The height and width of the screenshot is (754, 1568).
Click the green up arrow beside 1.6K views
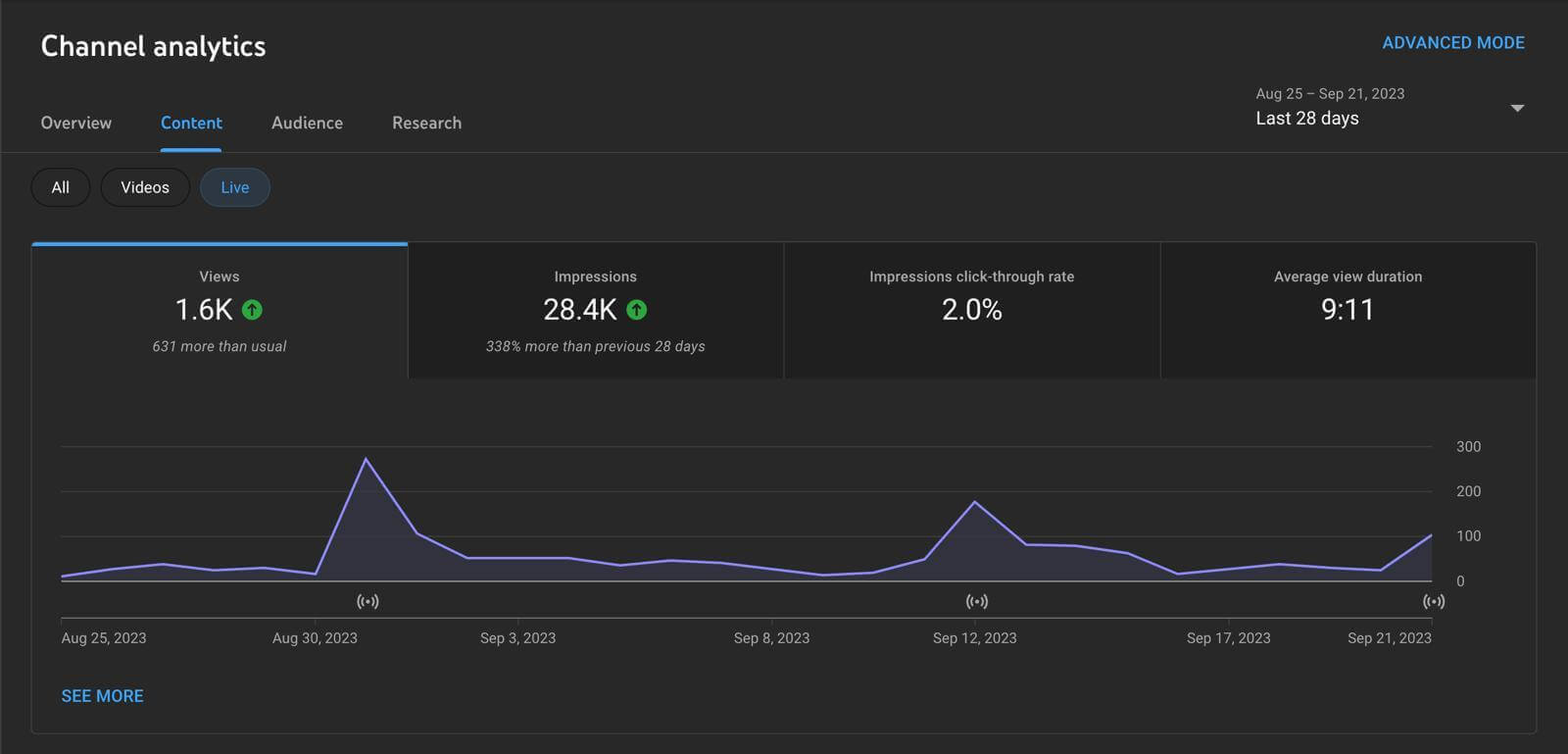(252, 310)
